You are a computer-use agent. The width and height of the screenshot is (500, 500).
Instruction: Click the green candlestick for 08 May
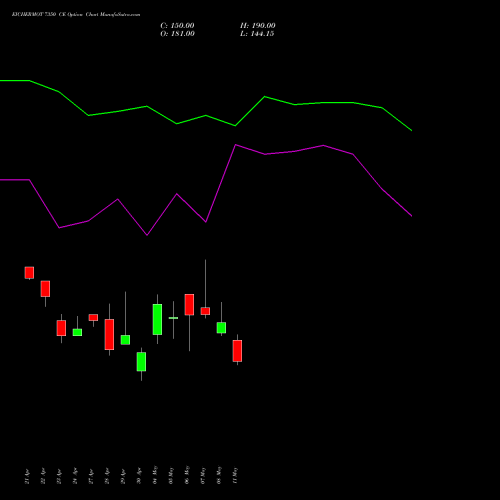click(x=221, y=328)
